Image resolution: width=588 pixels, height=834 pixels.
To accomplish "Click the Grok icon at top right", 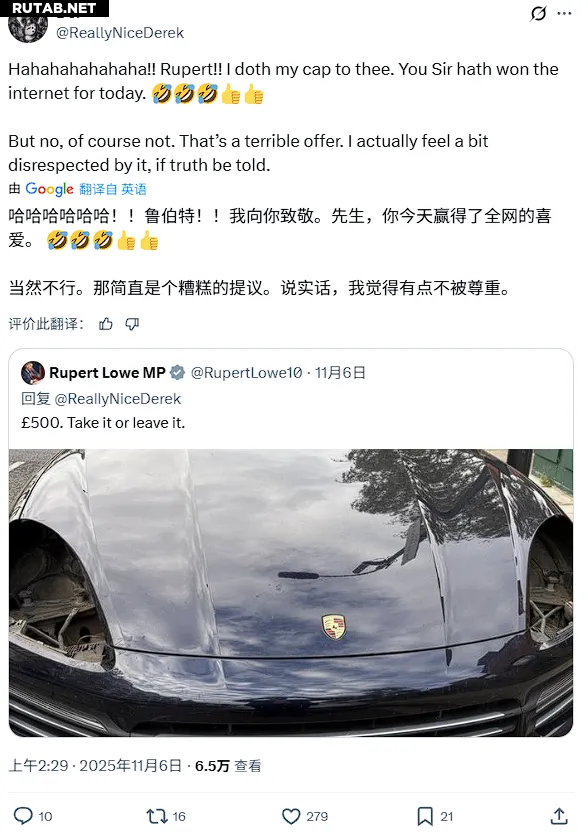I will (538, 13).
